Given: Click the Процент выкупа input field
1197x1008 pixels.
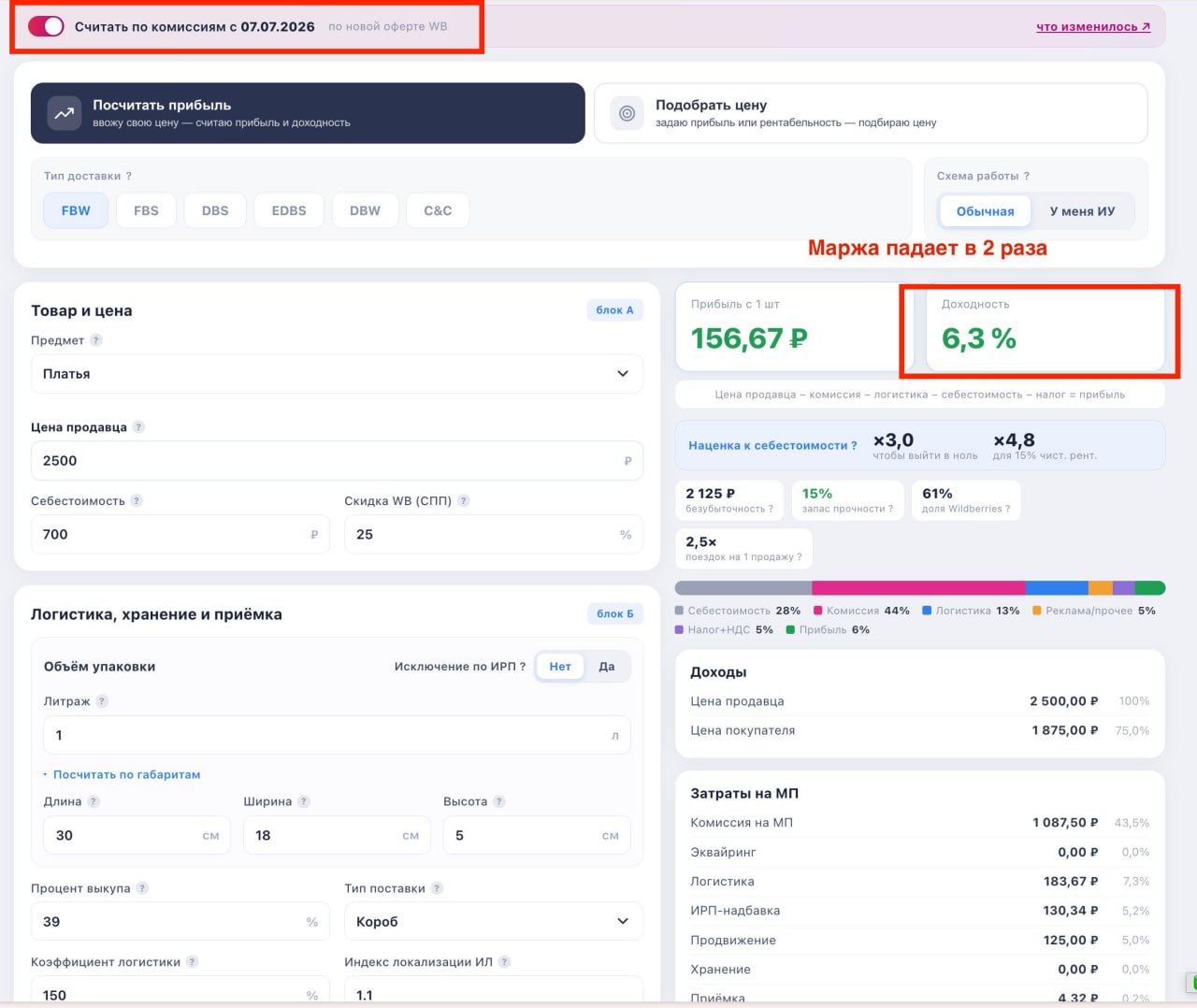Looking at the screenshot, I should [180, 922].
